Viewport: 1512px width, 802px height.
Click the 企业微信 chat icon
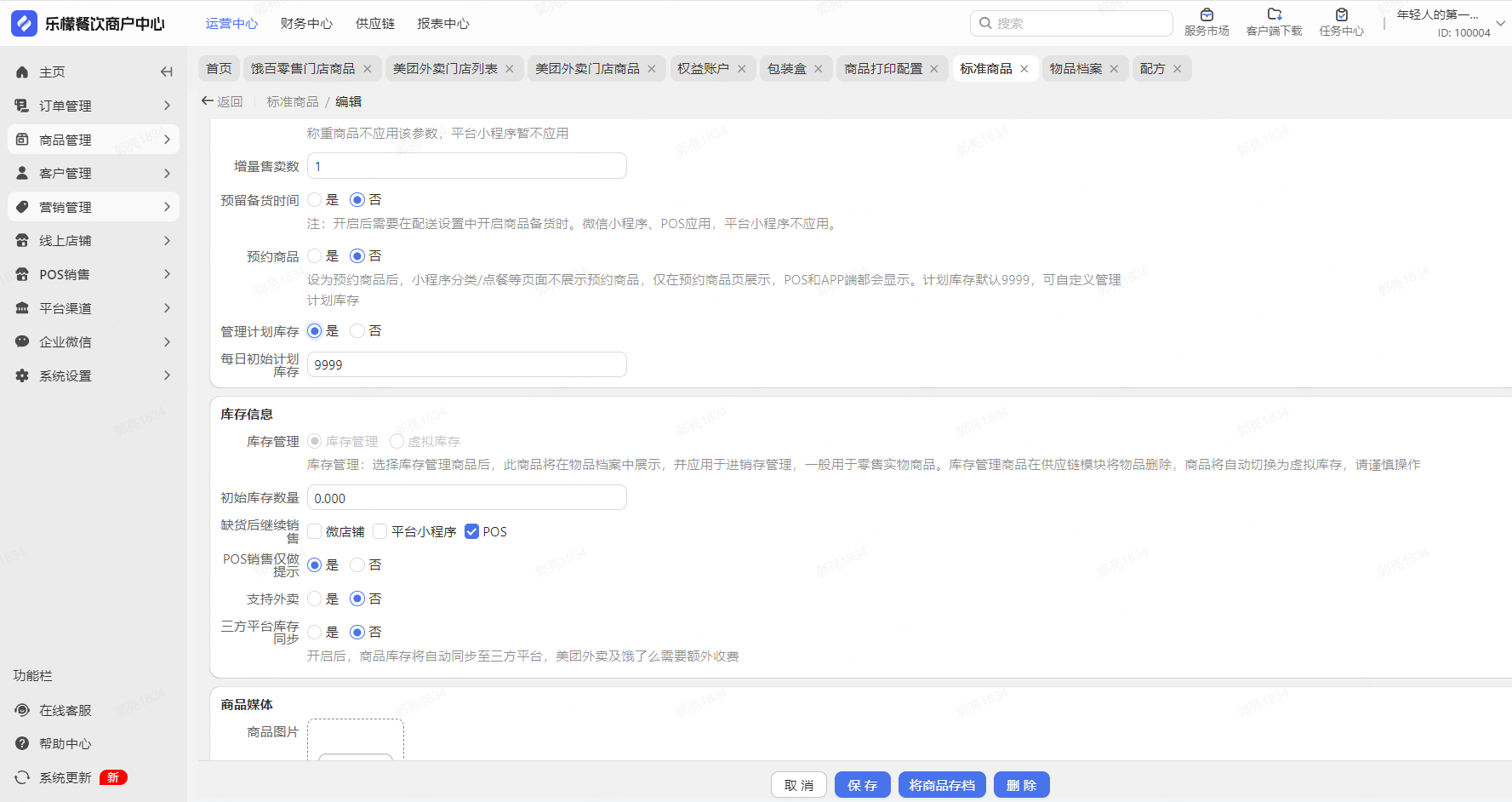coord(22,341)
